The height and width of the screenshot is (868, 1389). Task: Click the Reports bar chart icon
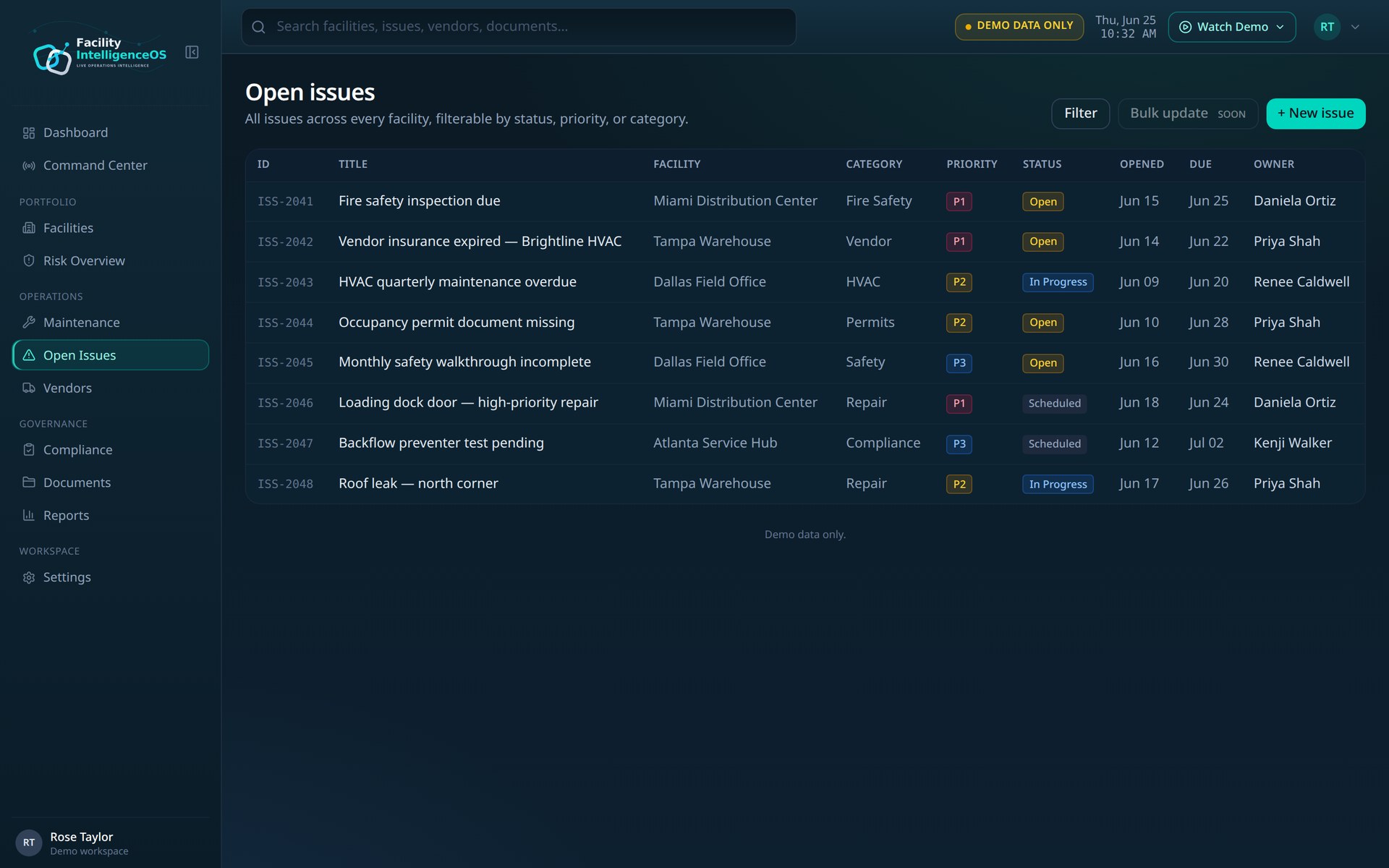pyautogui.click(x=29, y=515)
